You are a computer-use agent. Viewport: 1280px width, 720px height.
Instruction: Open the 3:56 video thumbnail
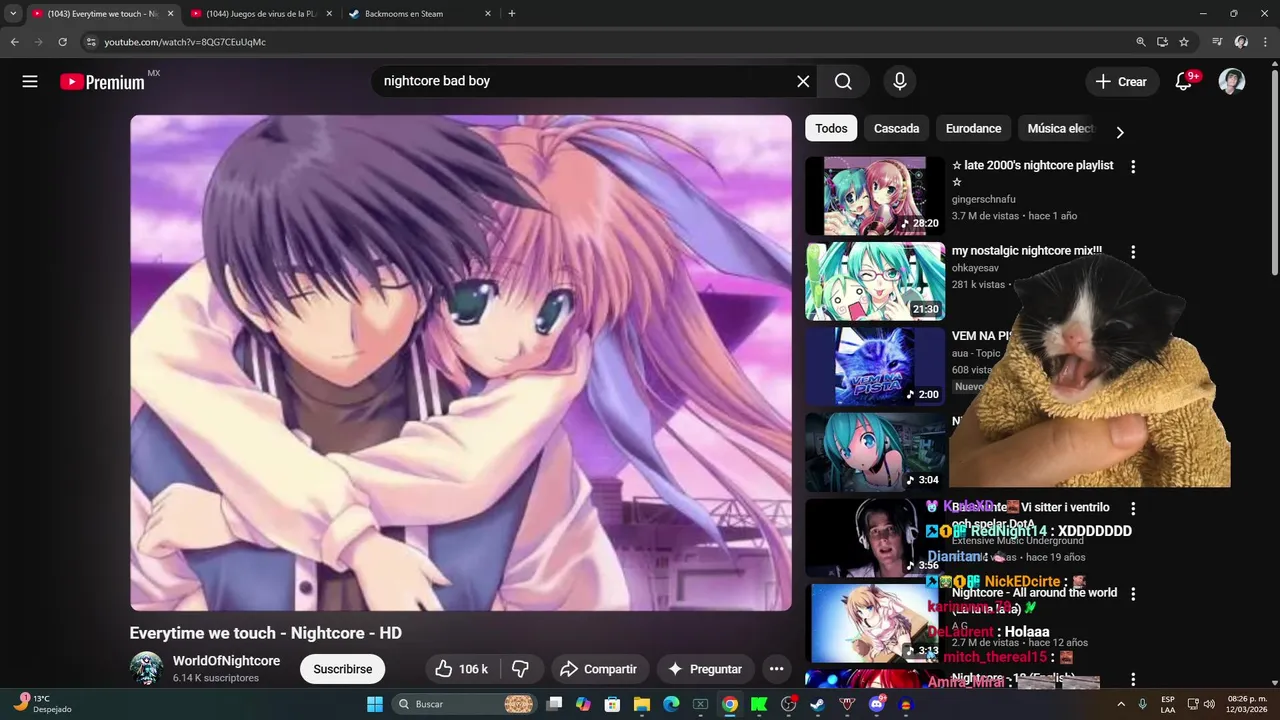875,537
